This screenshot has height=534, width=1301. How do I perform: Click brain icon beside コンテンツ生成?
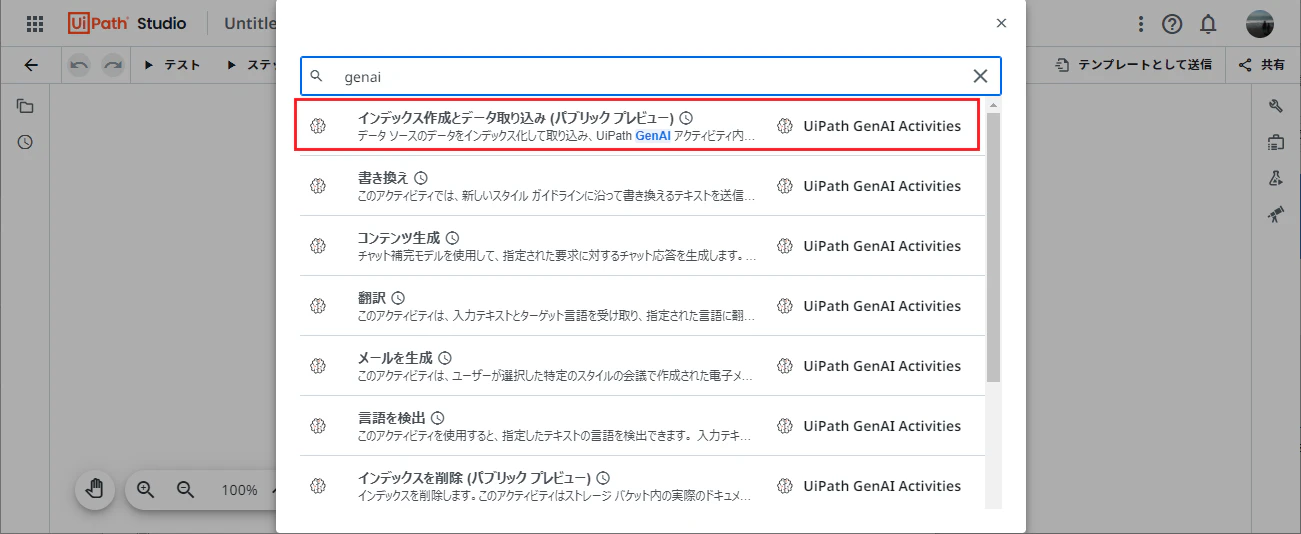point(318,246)
